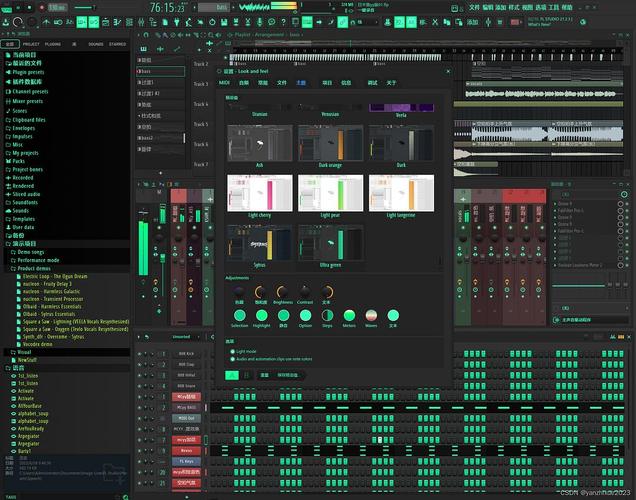Click the Meters color swatch
Screen dimensions: 636x500
(x=349, y=315)
